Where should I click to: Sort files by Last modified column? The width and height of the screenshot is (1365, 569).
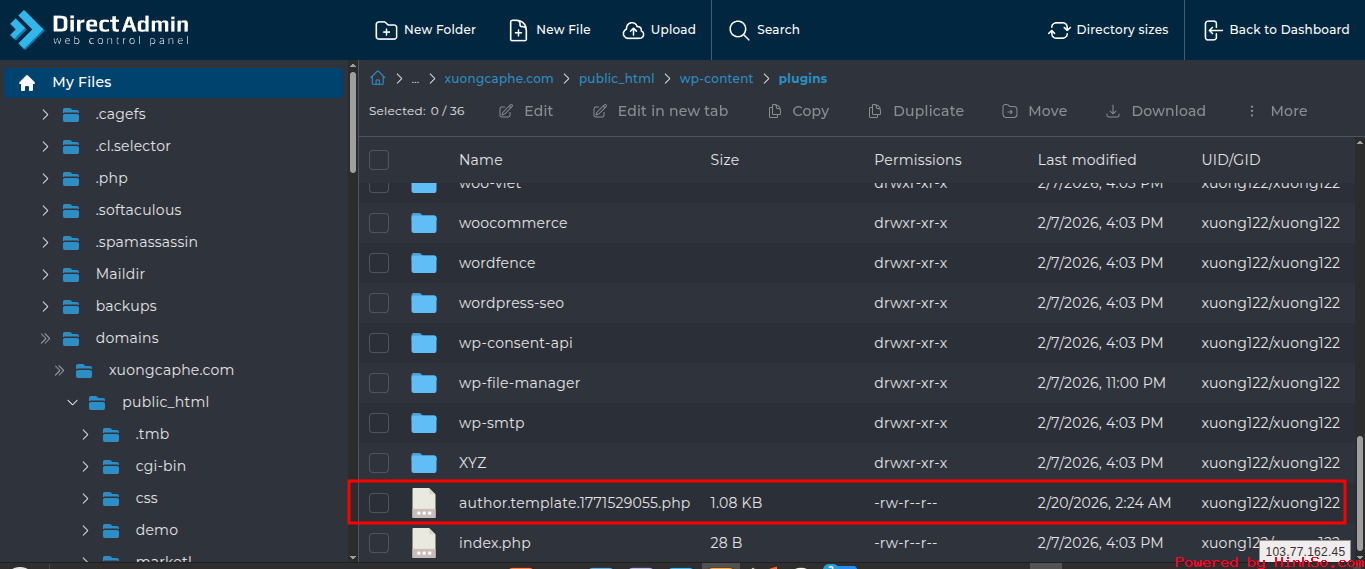(1086, 160)
